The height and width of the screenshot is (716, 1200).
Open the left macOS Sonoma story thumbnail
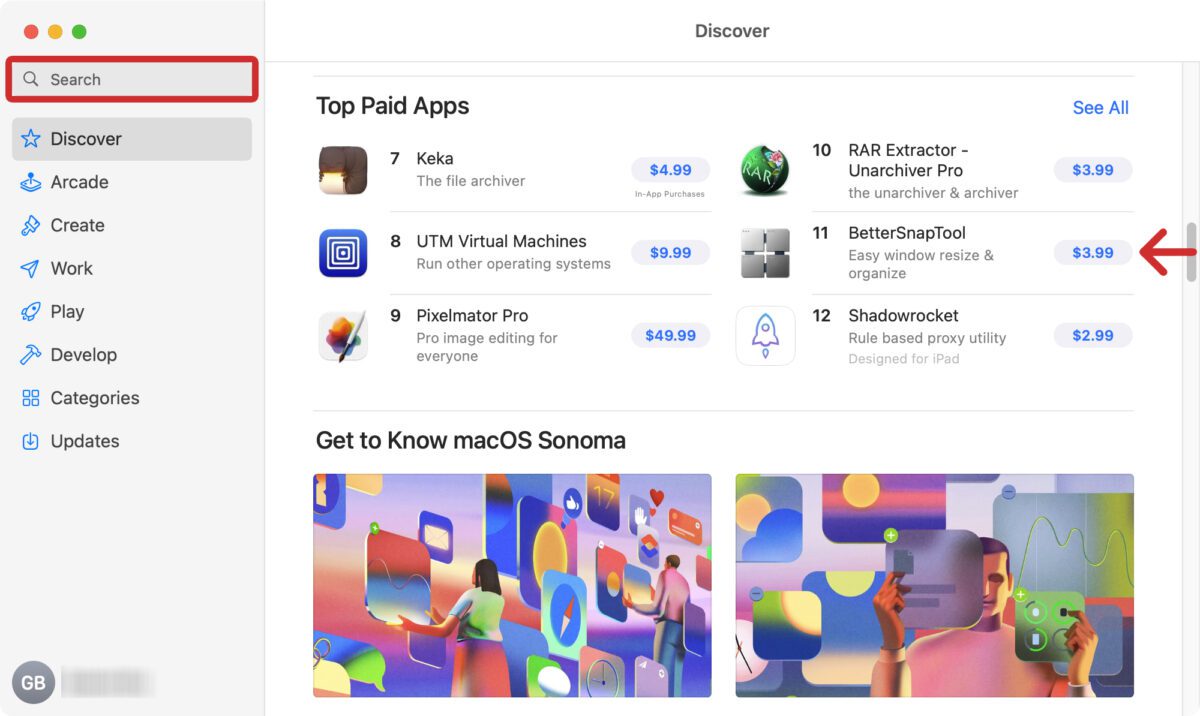point(512,585)
